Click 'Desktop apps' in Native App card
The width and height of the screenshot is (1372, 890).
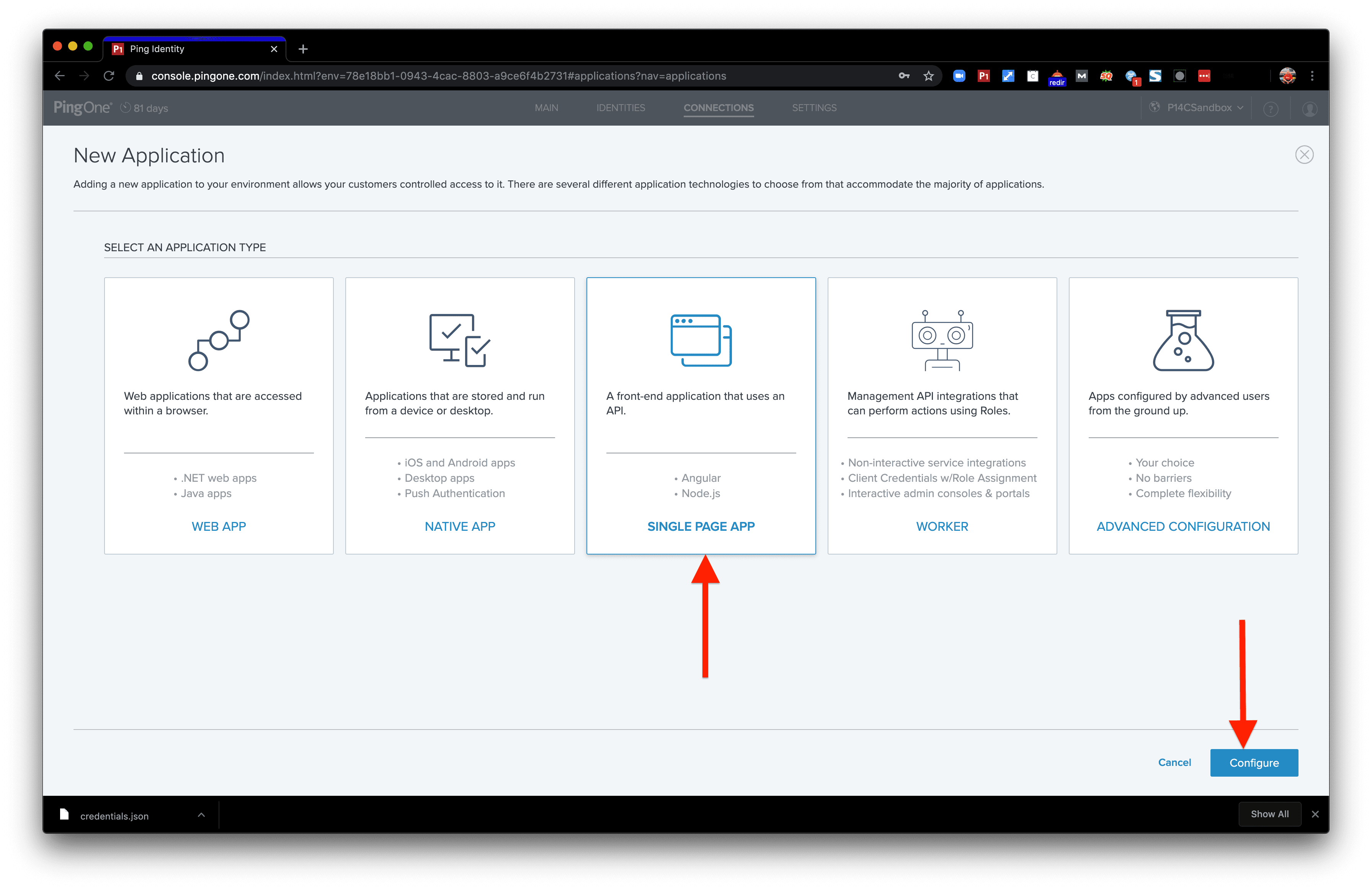(439, 478)
